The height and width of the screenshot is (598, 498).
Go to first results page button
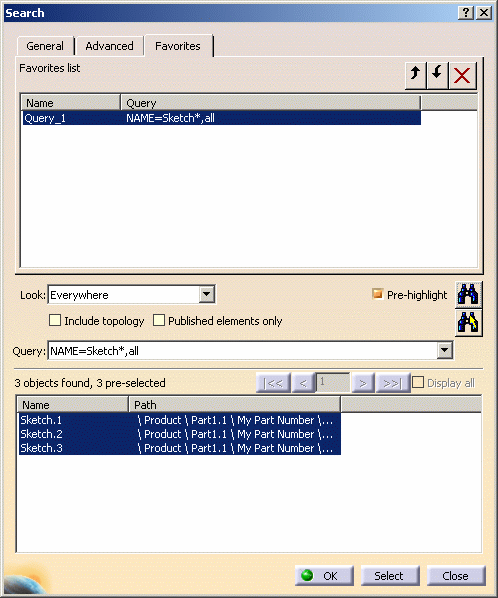point(273,383)
